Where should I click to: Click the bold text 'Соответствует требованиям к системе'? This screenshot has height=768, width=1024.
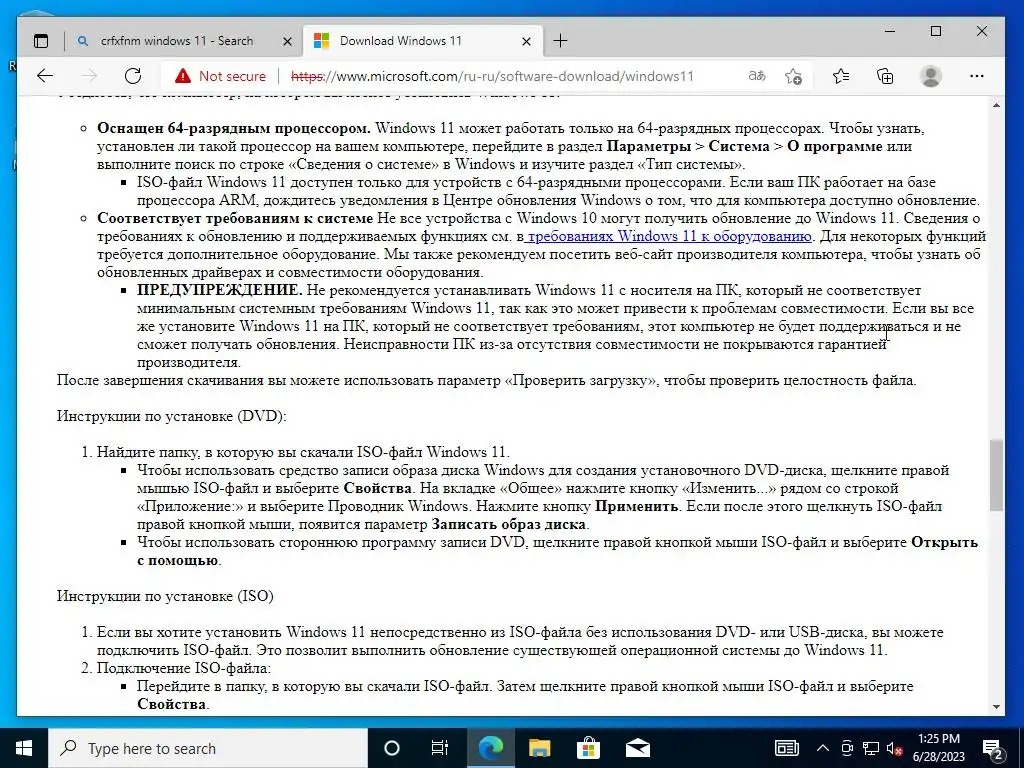pyautogui.click(x=235, y=218)
